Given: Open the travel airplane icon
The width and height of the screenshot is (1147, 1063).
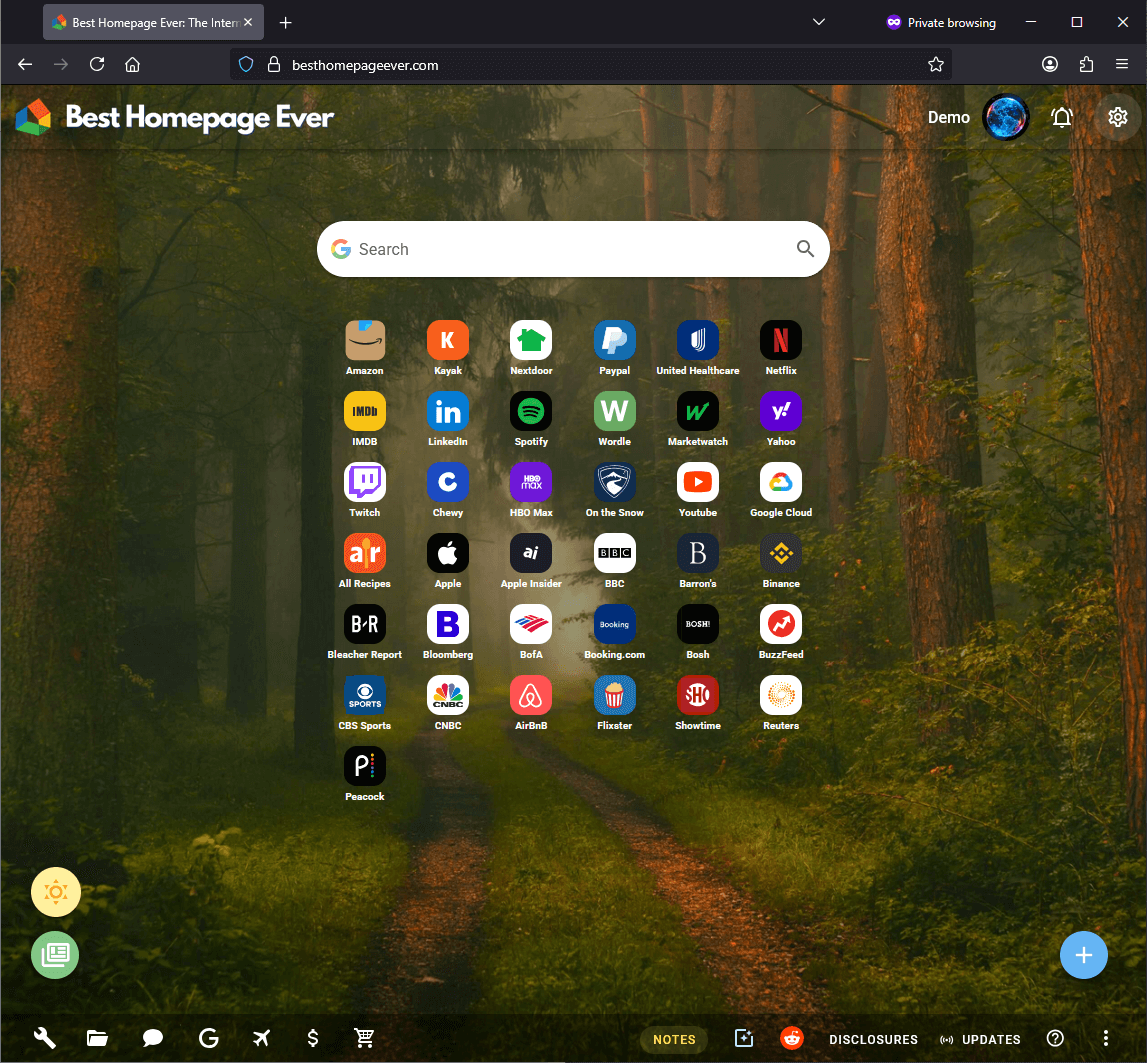Looking at the screenshot, I should [x=261, y=1038].
